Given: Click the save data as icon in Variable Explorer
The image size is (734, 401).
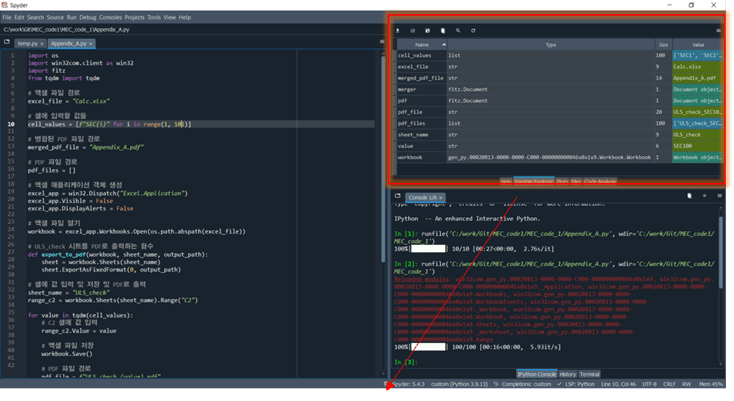Looking at the screenshot, I should tap(427, 30).
